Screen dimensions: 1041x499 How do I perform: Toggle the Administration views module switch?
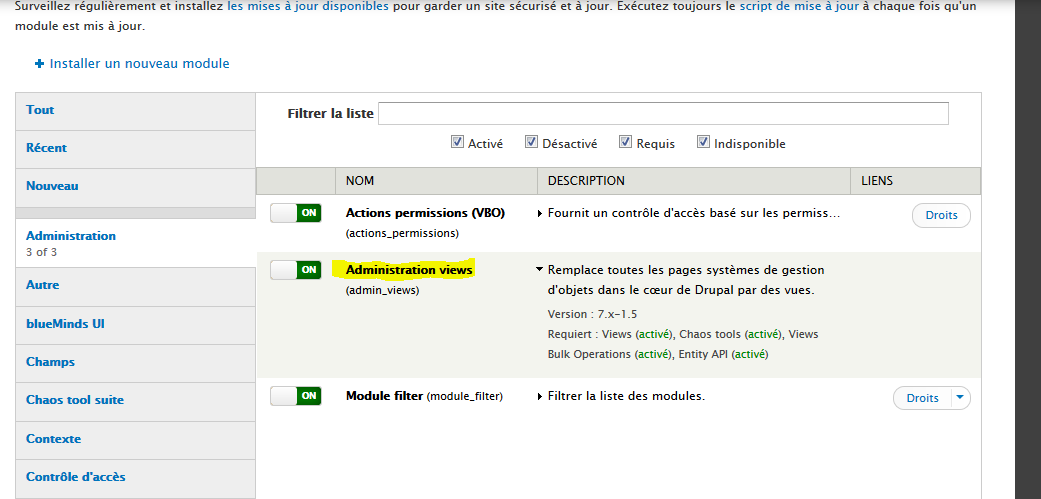point(295,270)
